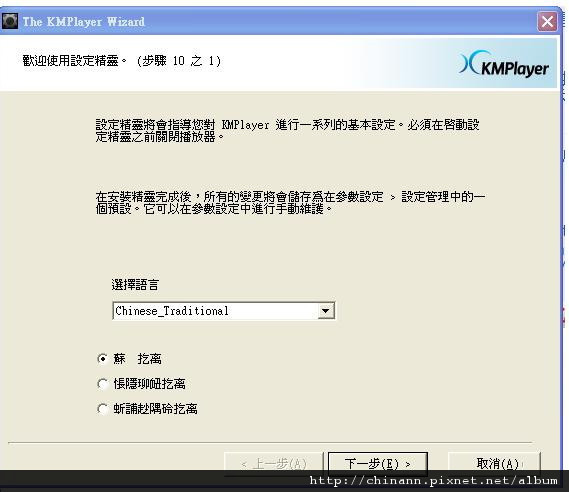Click the paragraph starting 設定精靈將會指導您
This screenshot has width=569, height=492.
click(x=287, y=131)
